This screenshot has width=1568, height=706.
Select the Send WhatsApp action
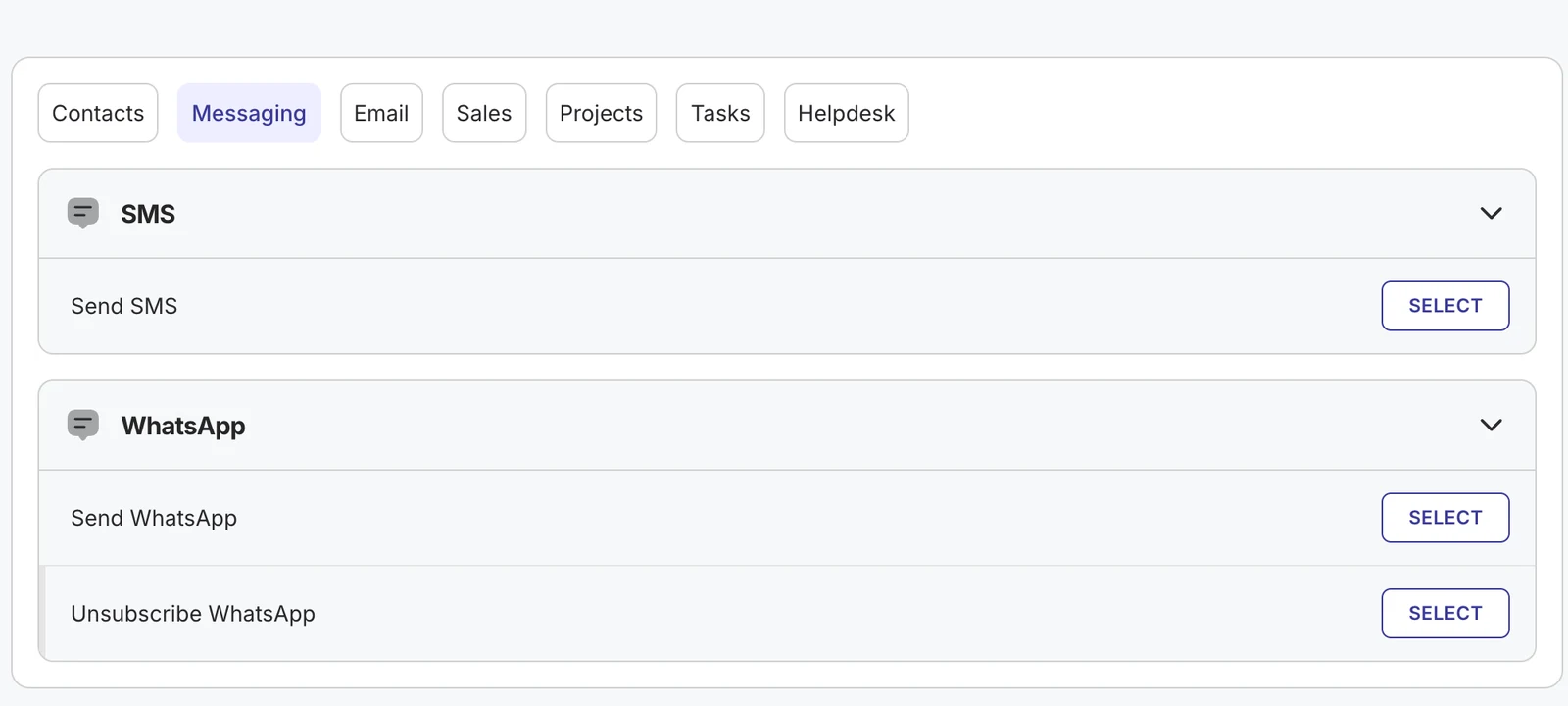pyautogui.click(x=1445, y=518)
